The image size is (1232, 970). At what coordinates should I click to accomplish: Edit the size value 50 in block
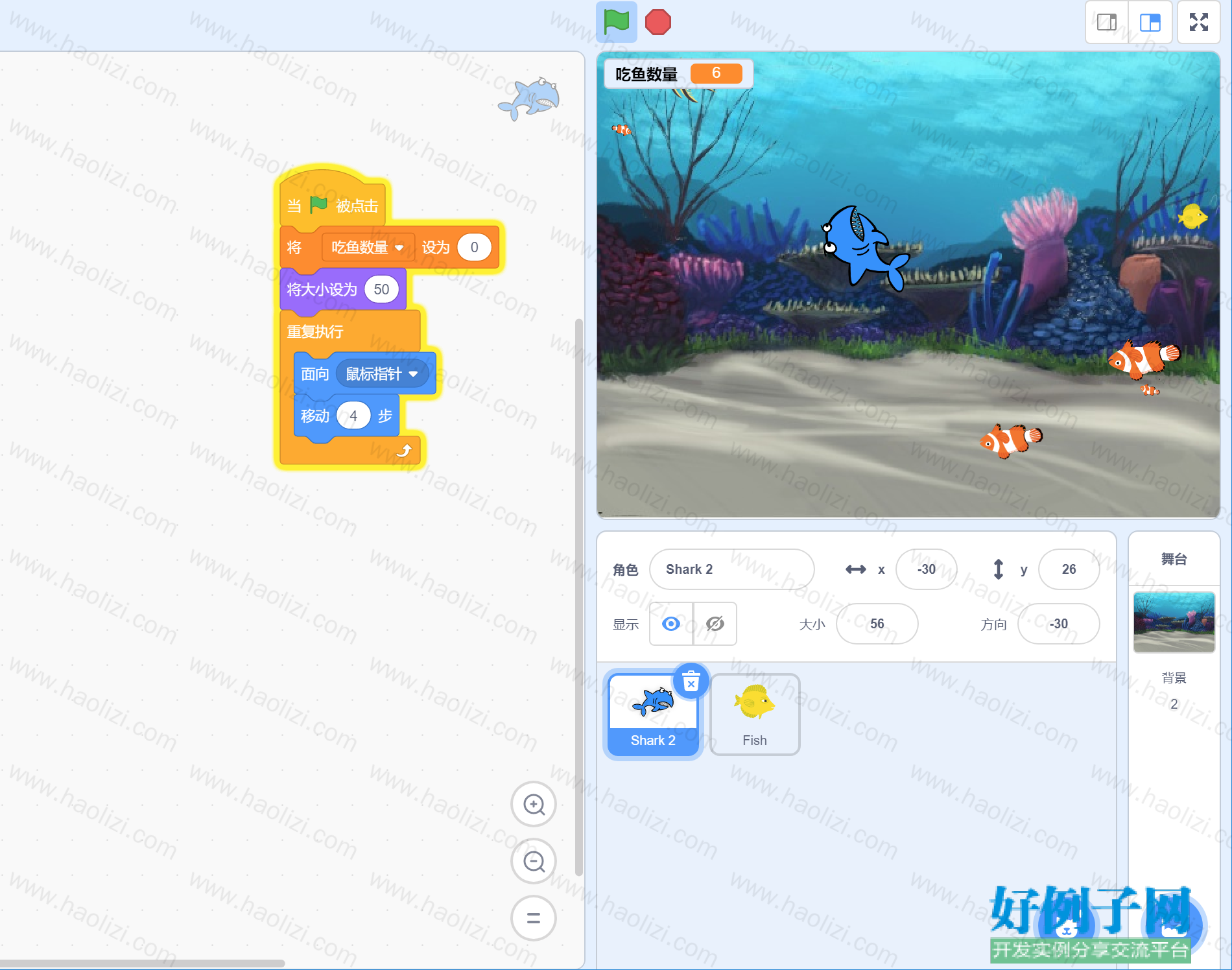pyautogui.click(x=381, y=289)
